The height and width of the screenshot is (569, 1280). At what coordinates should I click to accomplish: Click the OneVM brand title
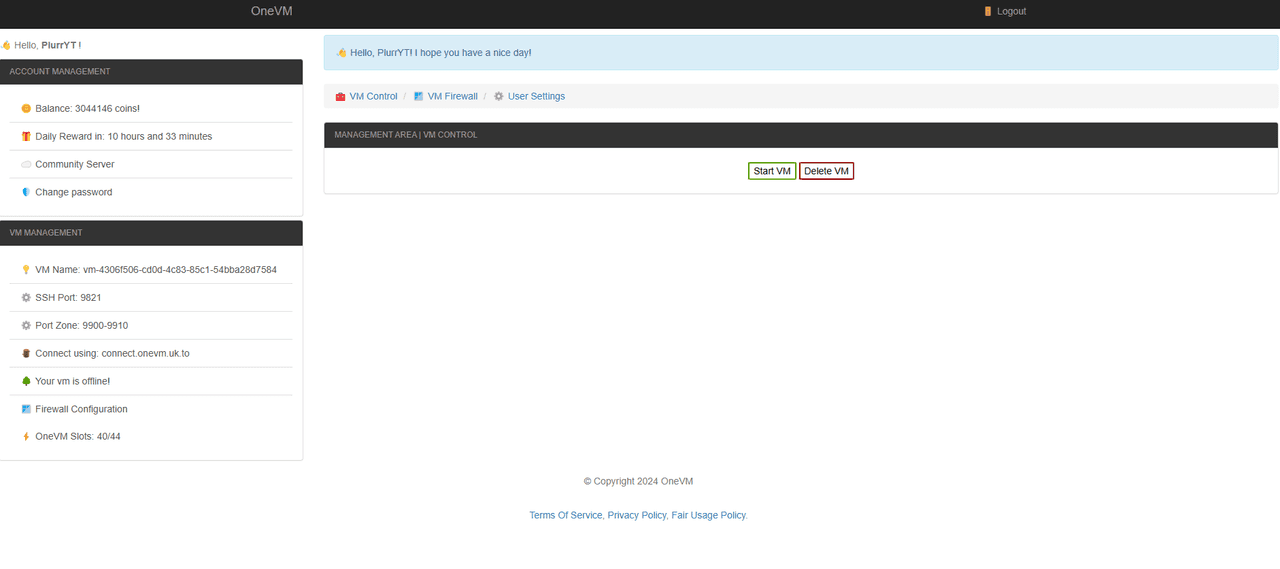tap(271, 11)
